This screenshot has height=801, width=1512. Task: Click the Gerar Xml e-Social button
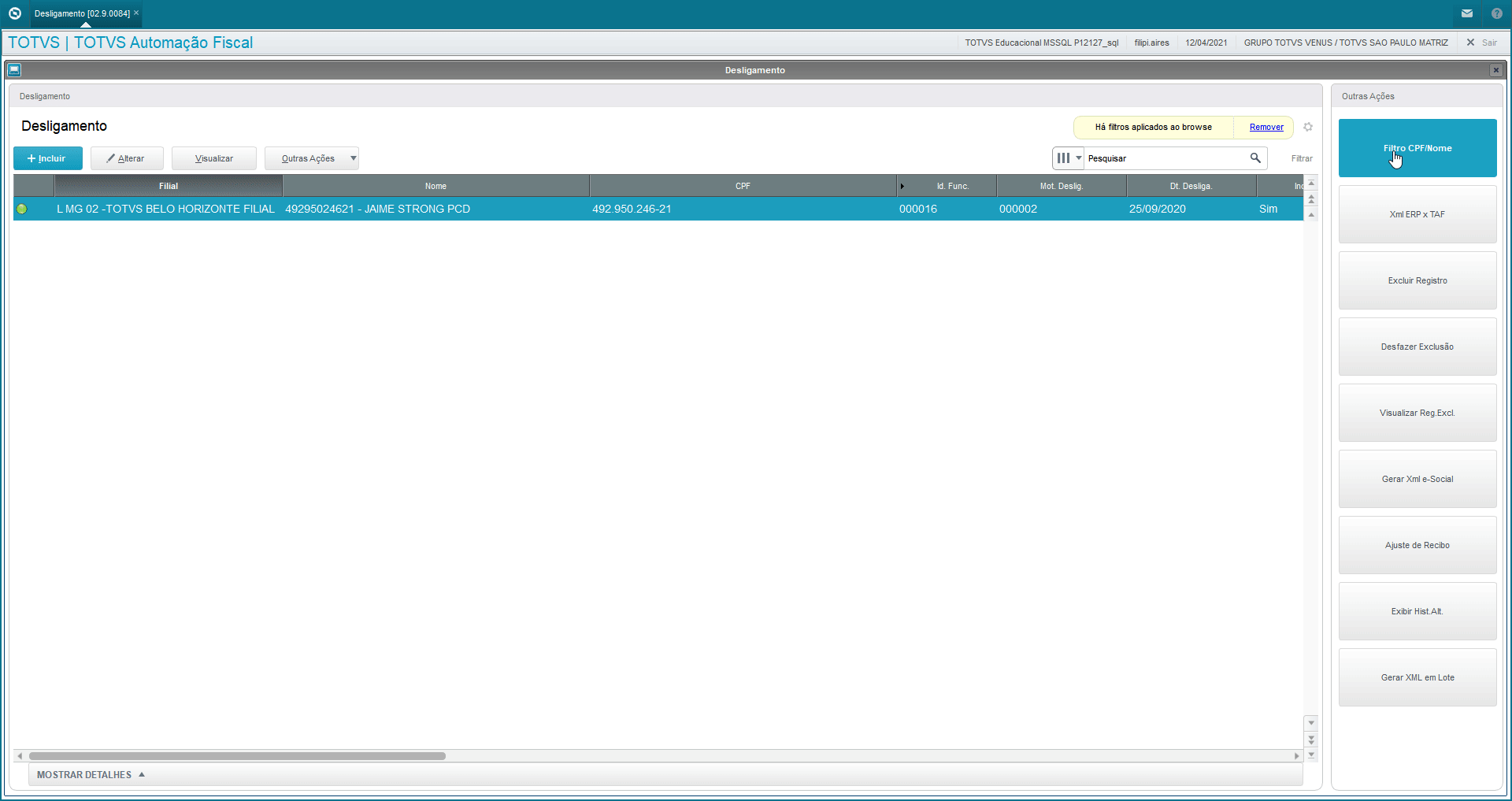[x=1417, y=479]
